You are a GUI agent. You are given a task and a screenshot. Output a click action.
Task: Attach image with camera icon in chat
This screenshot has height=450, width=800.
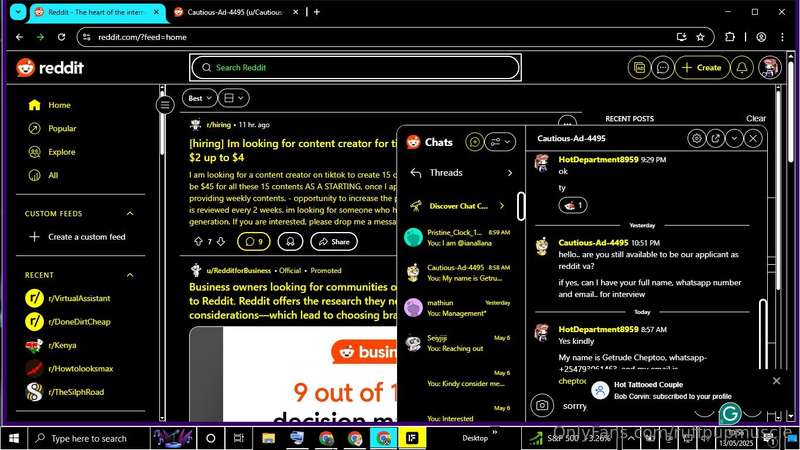(542, 406)
